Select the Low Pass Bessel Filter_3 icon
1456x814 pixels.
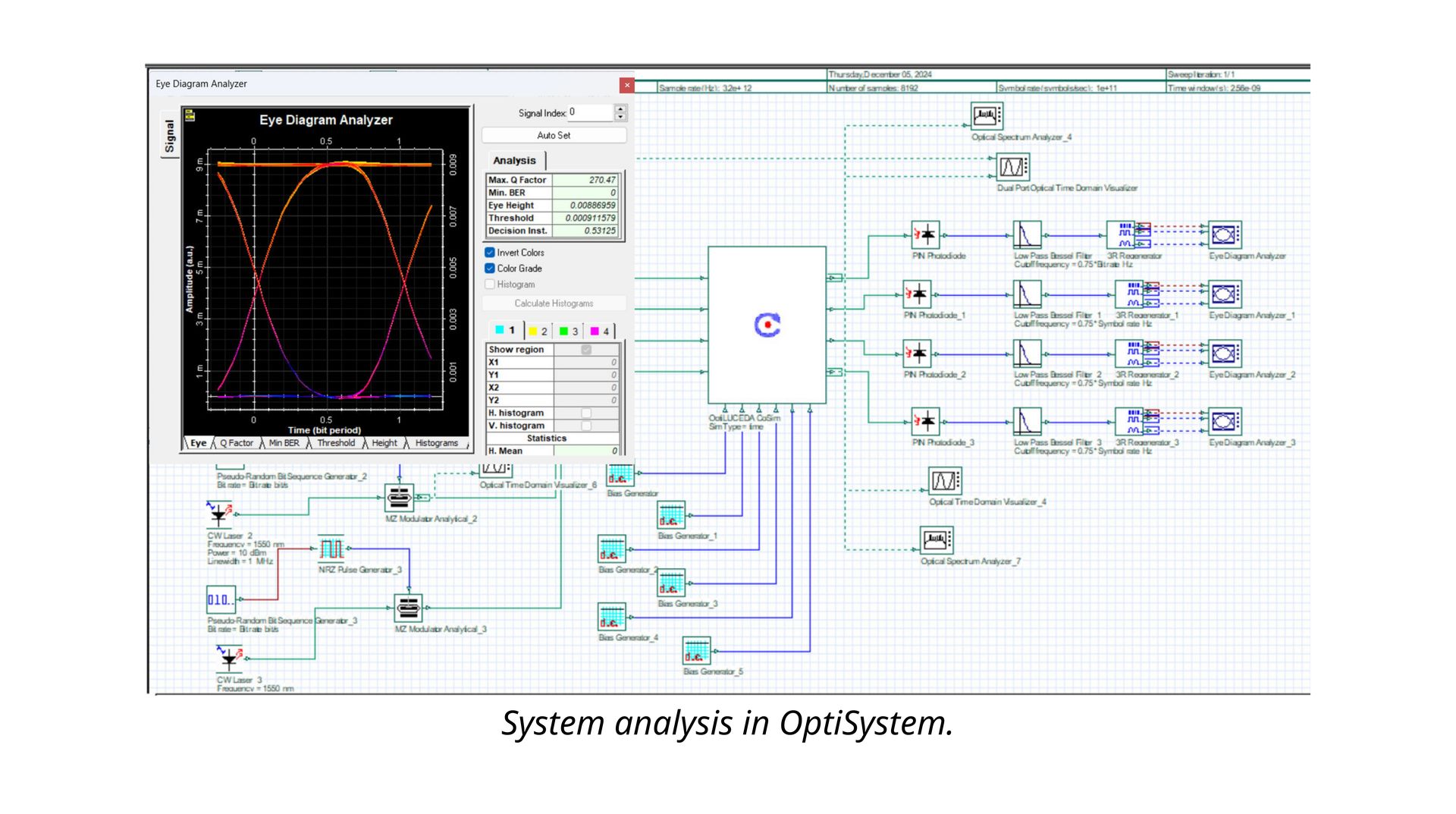(1027, 421)
